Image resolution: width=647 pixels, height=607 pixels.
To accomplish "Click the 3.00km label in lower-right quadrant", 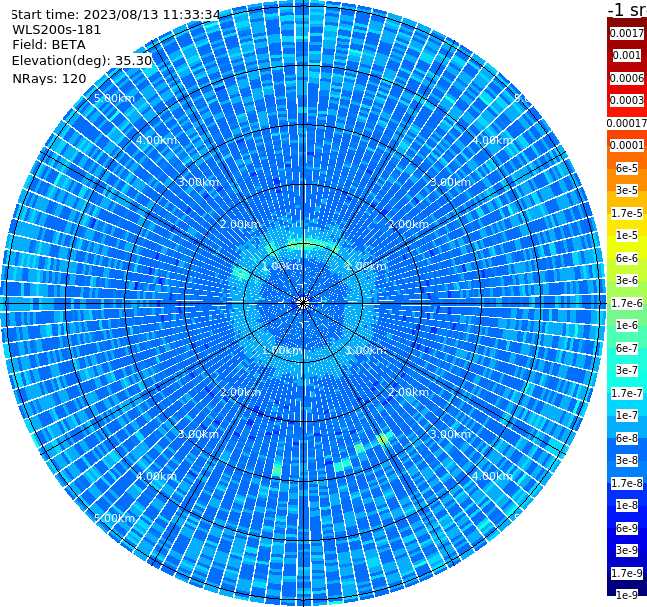I will [x=450, y=434].
